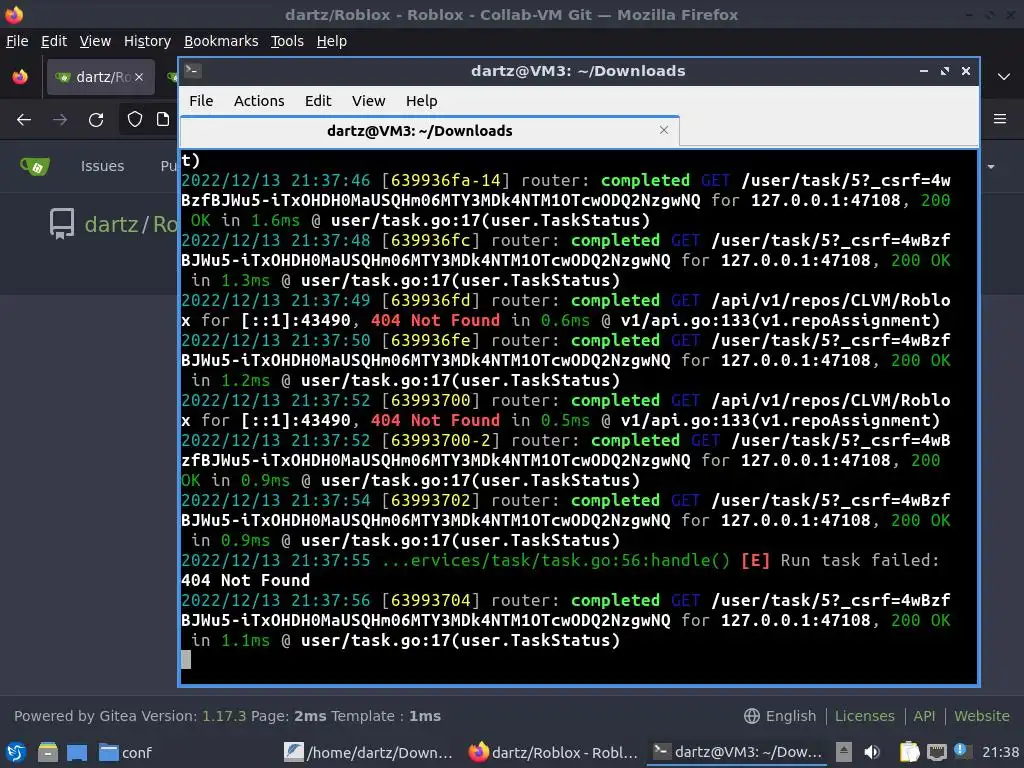Open the Licenses footer link
This screenshot has height=768, width=1024.
pyautogui.click(x=865, y=716)
